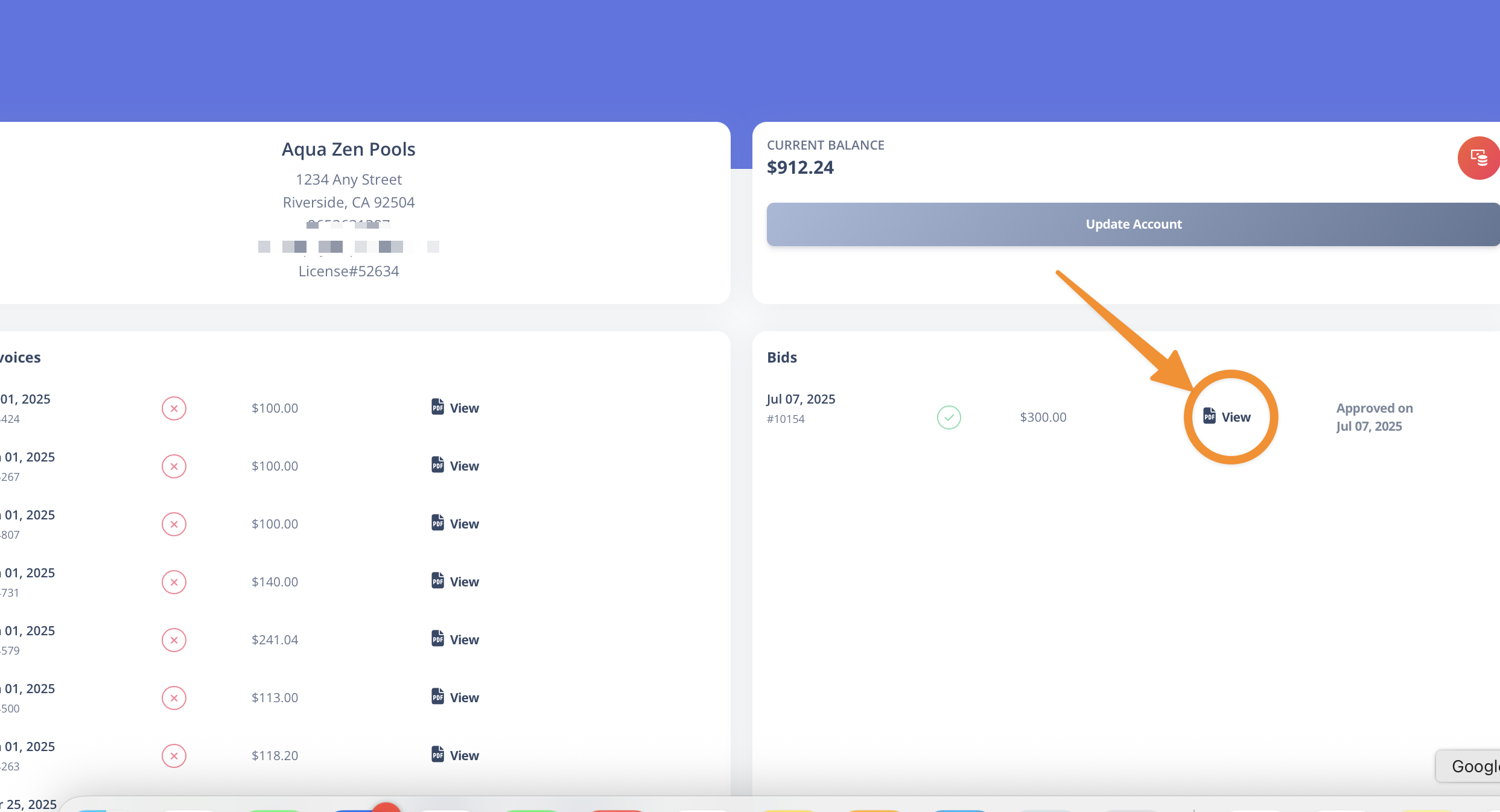Click the Bids section heading

(x=782, y=357)
